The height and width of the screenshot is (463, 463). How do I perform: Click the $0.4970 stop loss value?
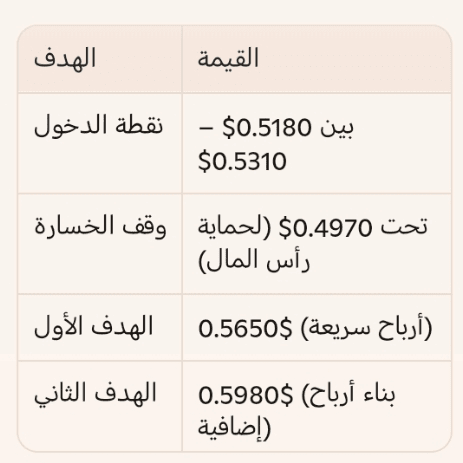coord(325,228)
